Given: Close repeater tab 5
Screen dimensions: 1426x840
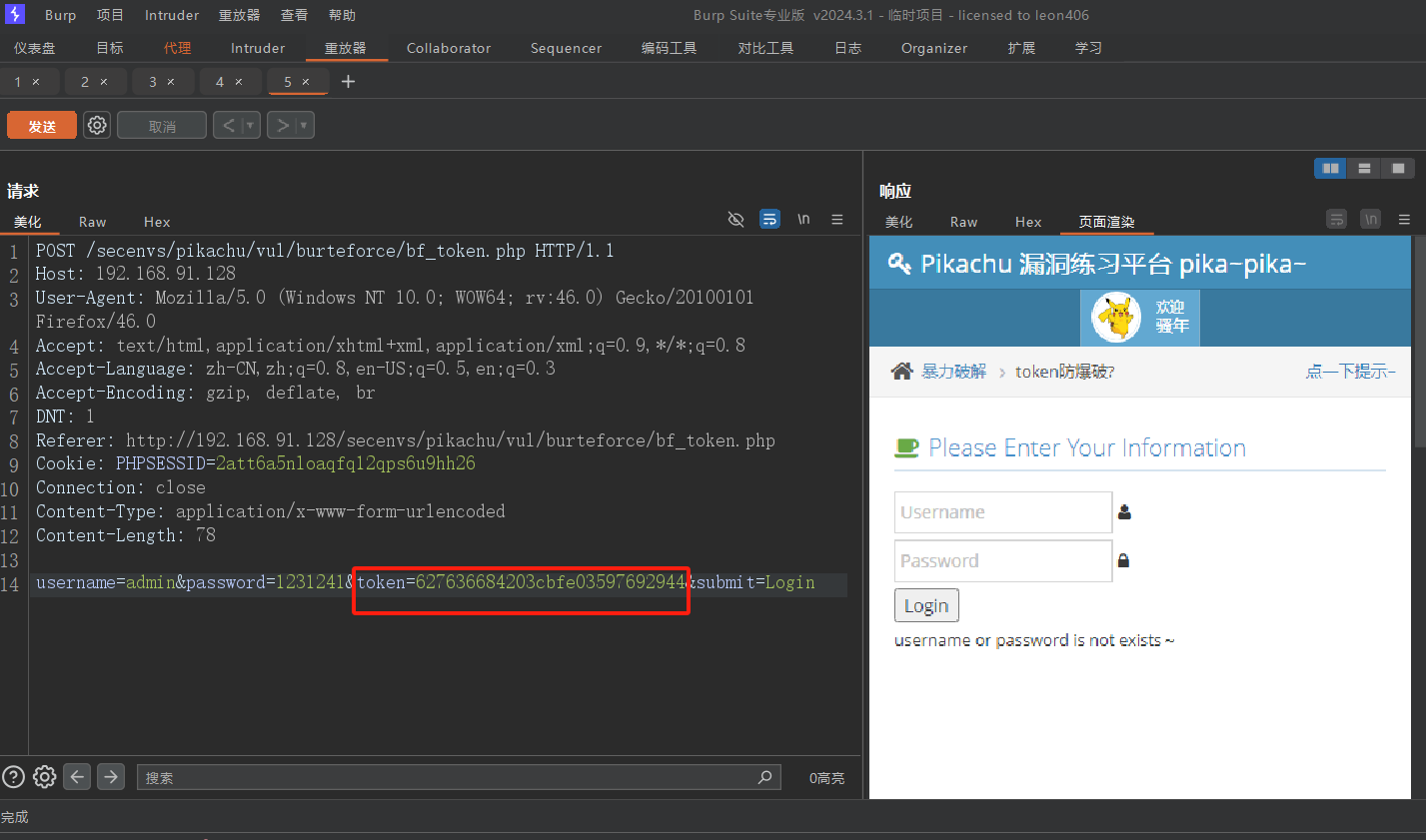Looking at the screenshot, I should [306, 82].
